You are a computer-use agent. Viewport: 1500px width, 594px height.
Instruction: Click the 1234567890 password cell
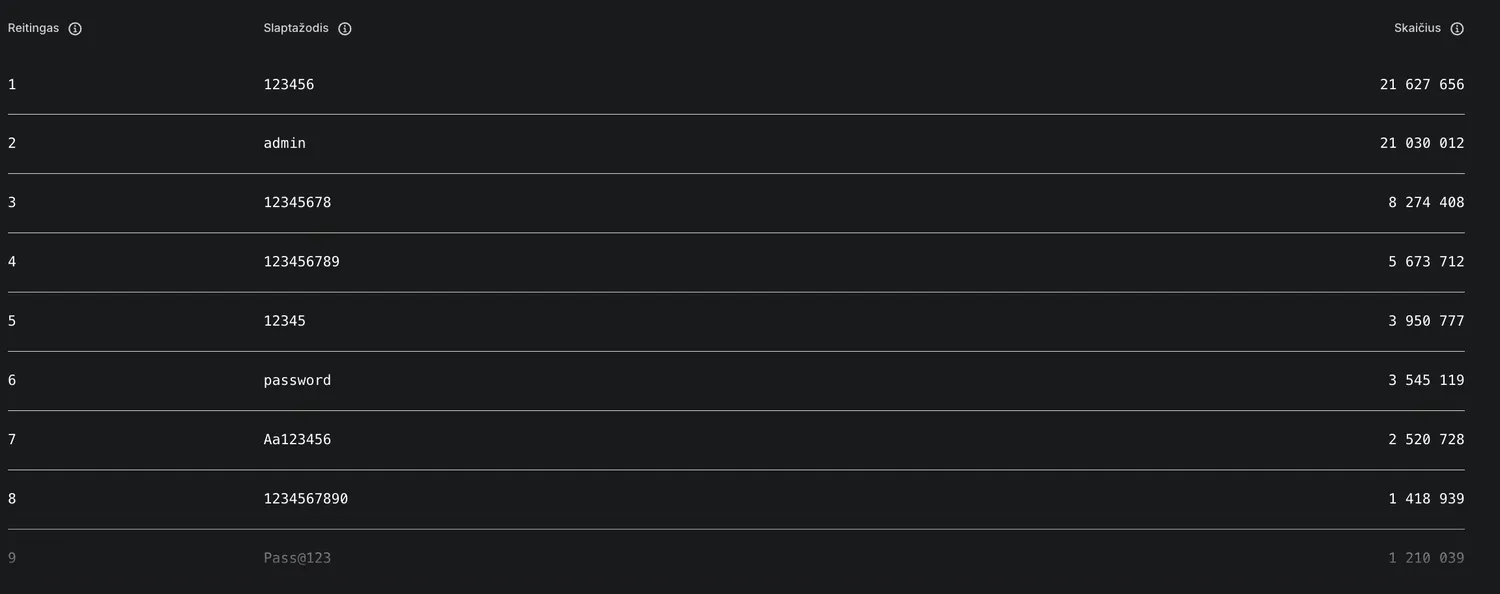click(x=306, y=498)
